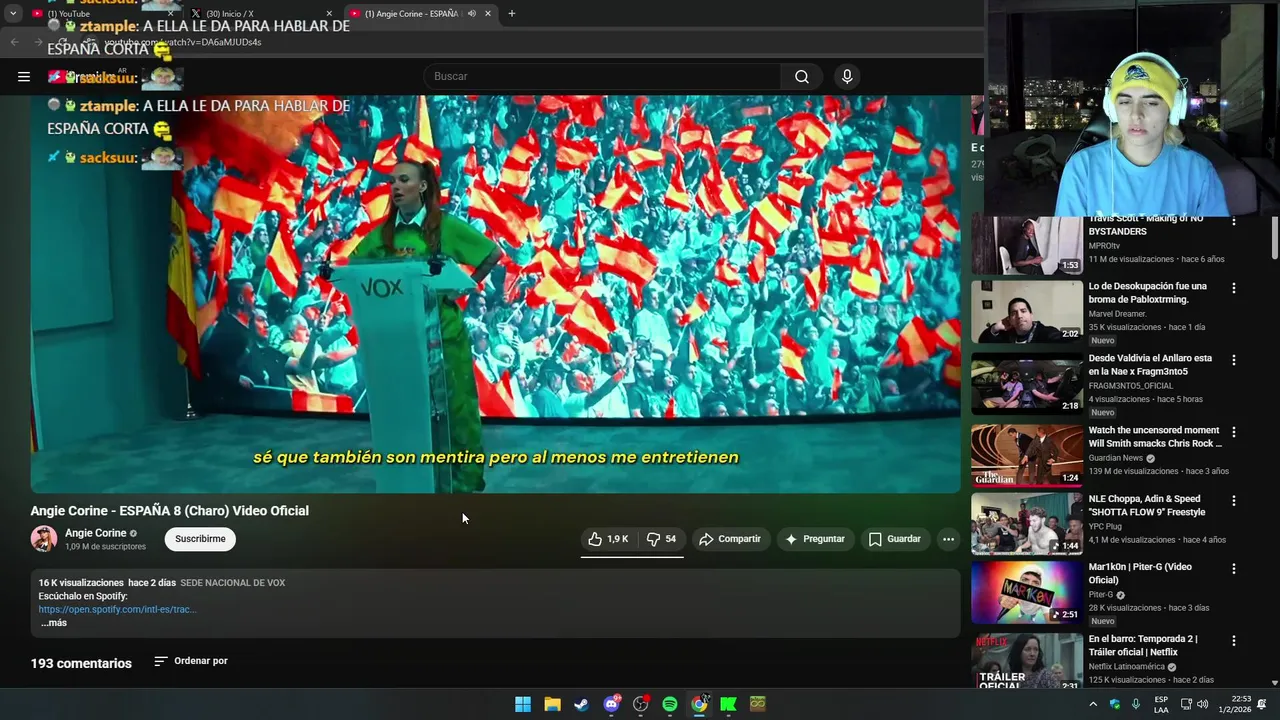Open options menu for Will Smith video
This screenshot has width=1280, height=720.
click(x=1234, y=432)
